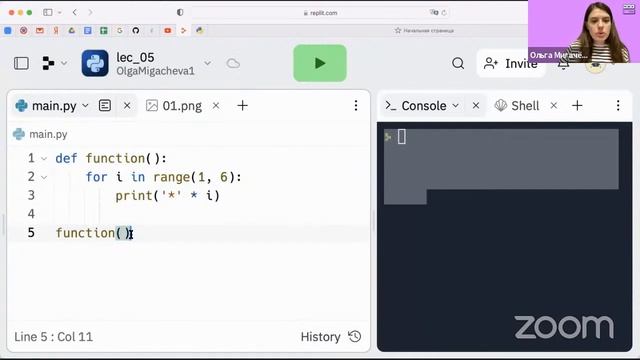This screenshot has width=640, height=360.
Task: Open the History button
Action: click(x=331, y=337)
